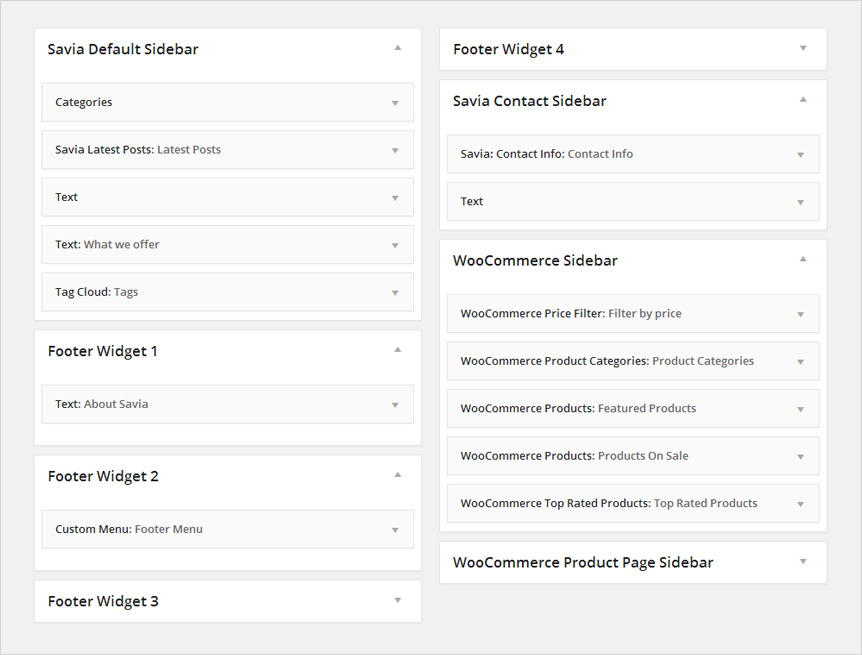This screenshot has height=655, width=862.
Task: Expand WooCommerce Price Filter widget arrow
Action: coord(800,314)
